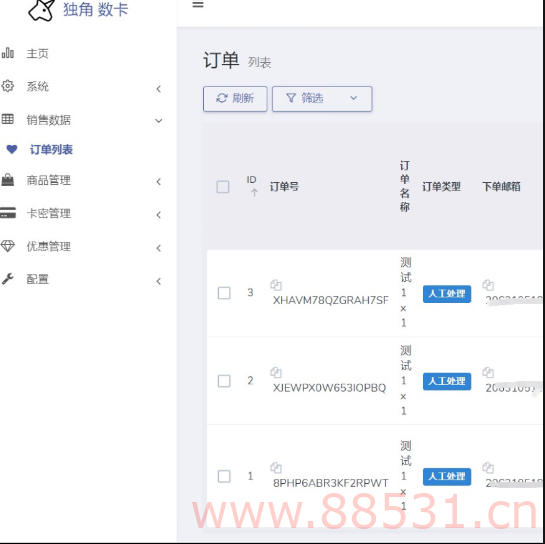Screen dimensions: 545x544
Task: Select the checkbox for order ID 3
Action: point(224,293)
